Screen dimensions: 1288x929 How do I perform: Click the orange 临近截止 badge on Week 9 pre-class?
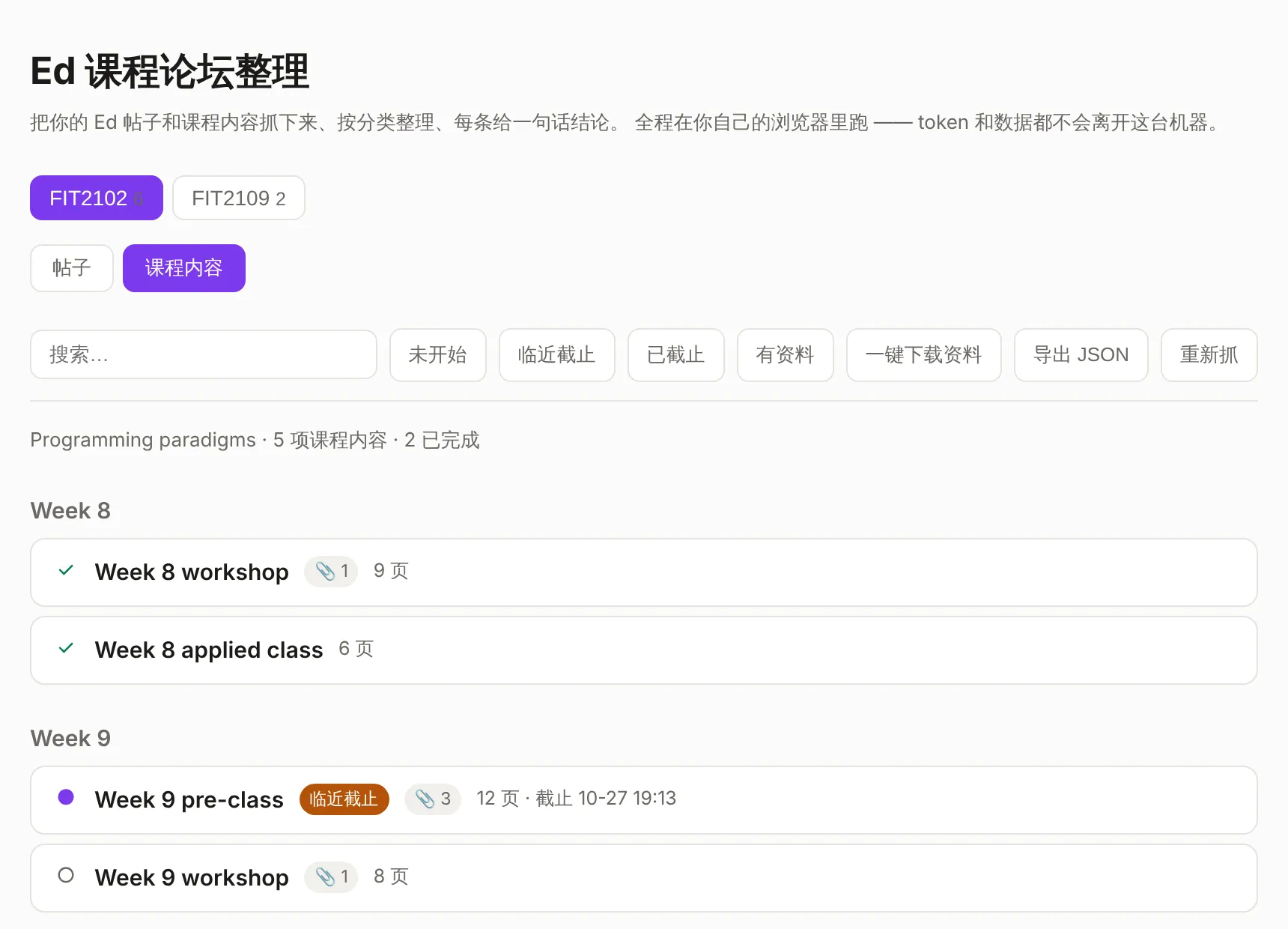(344, 799)
